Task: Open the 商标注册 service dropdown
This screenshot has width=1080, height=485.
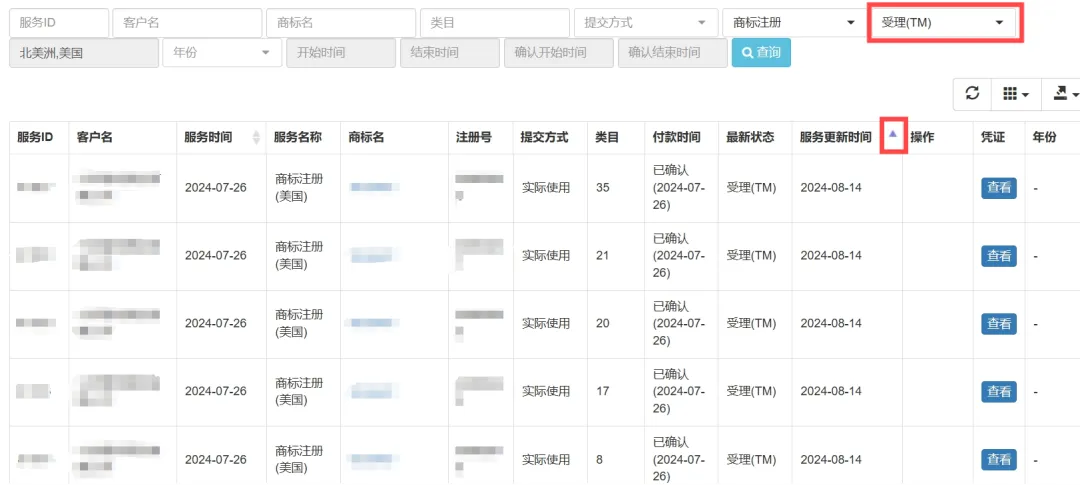Action: [793, 23]
